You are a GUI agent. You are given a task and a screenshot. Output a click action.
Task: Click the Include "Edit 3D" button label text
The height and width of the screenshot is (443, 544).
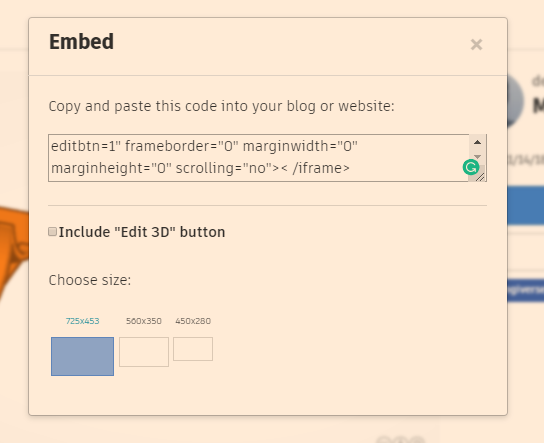click(142, 232)
